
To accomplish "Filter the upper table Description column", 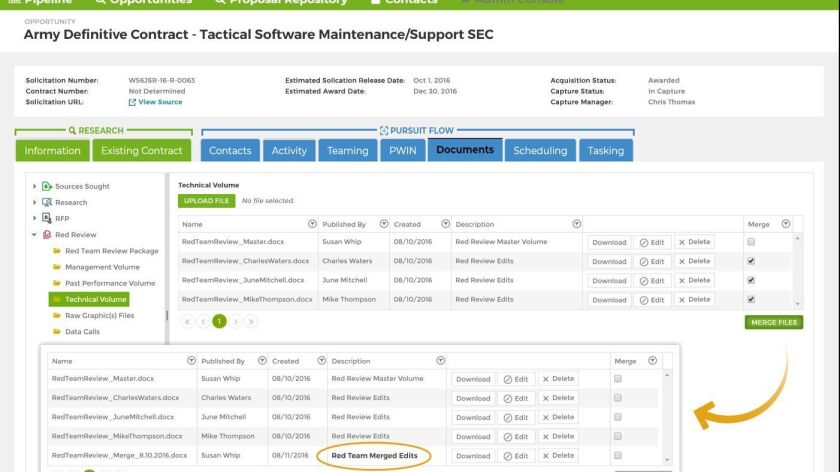I will point(576,224).
